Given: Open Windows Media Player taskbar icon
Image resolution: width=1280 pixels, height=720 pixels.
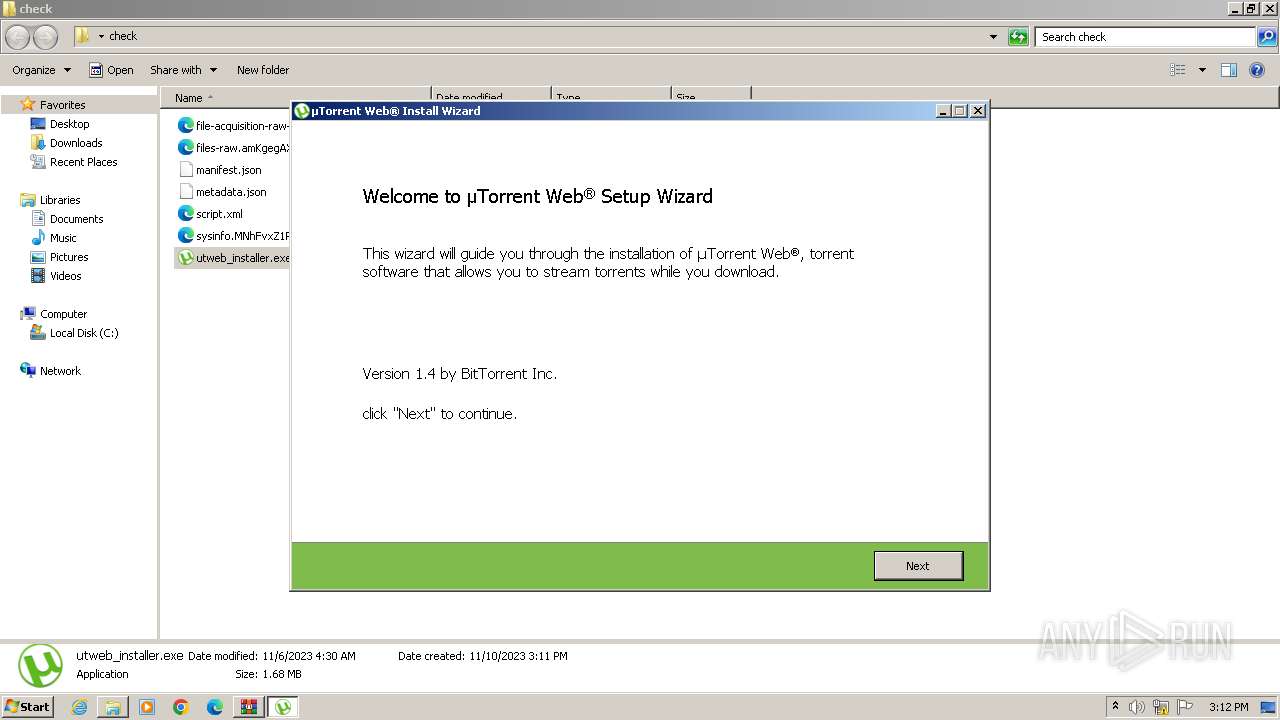Looking at the screenshot, I should coord(147,707).
